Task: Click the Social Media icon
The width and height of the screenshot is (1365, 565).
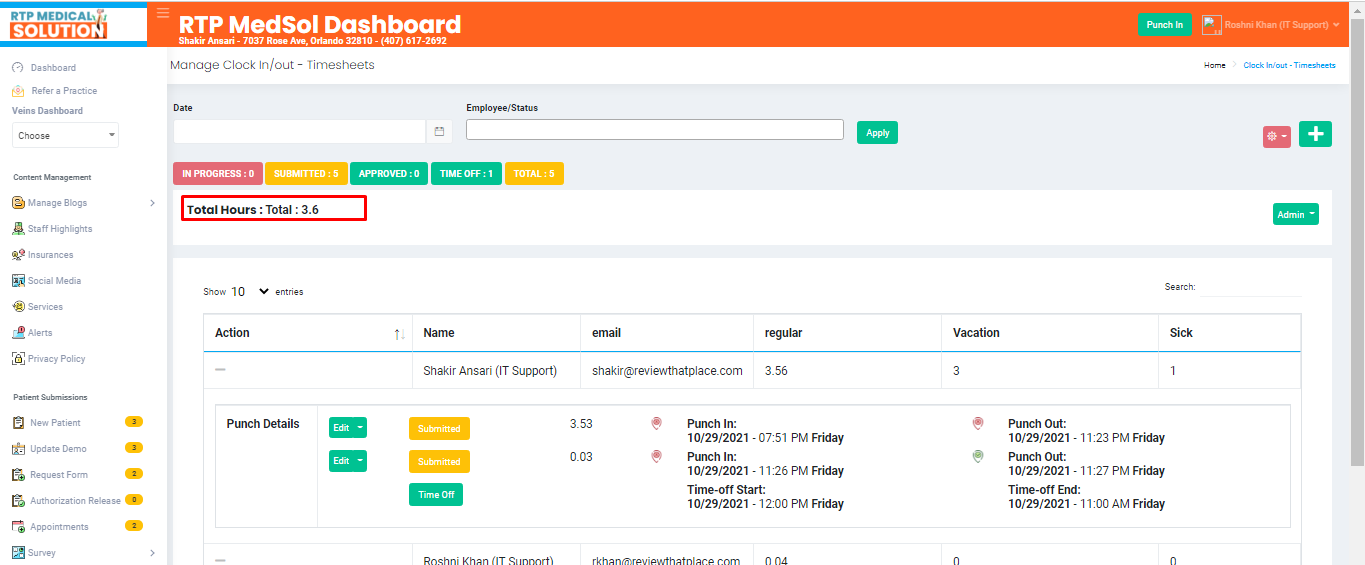Action: click(18, 281)
